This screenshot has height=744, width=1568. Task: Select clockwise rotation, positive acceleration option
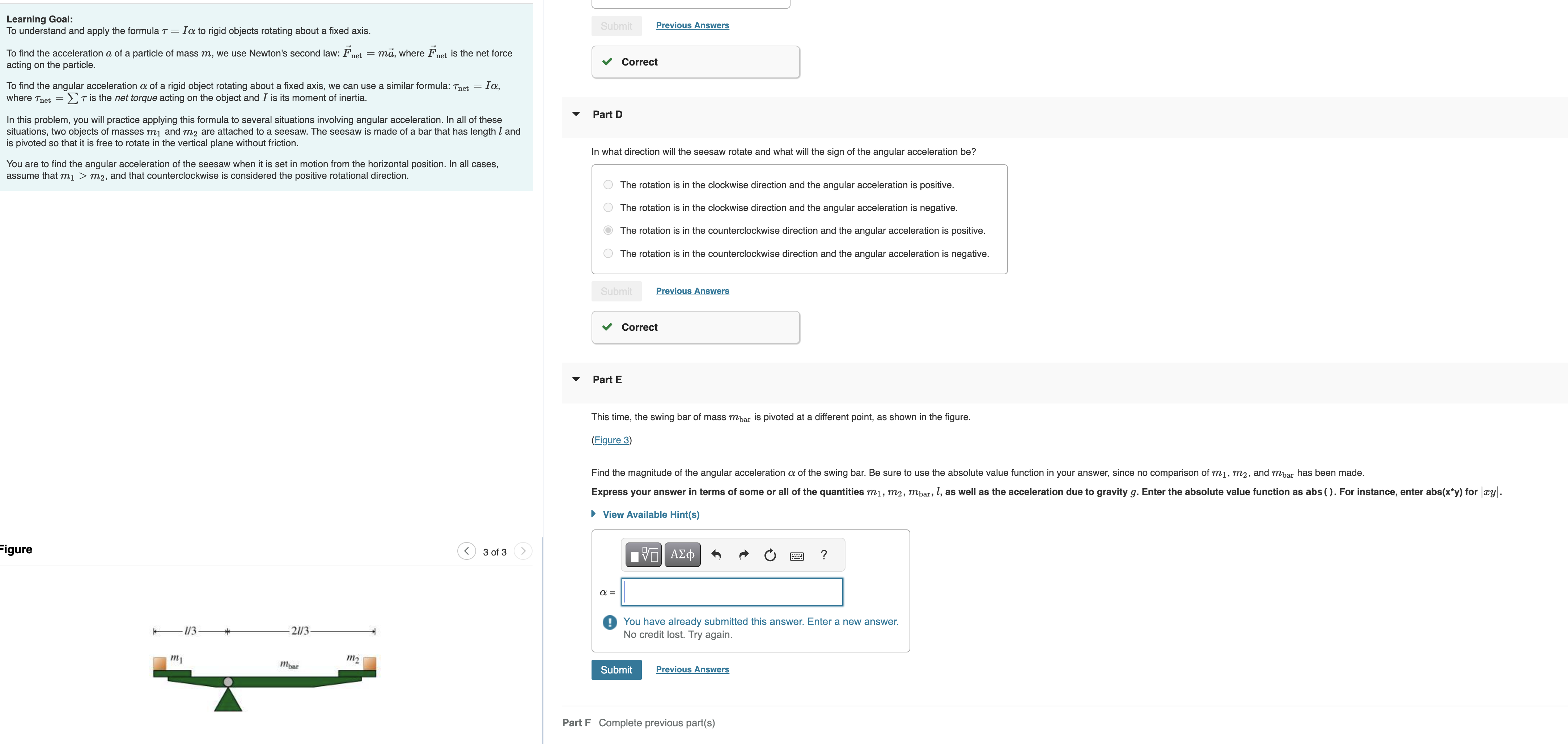click(608, 185)
